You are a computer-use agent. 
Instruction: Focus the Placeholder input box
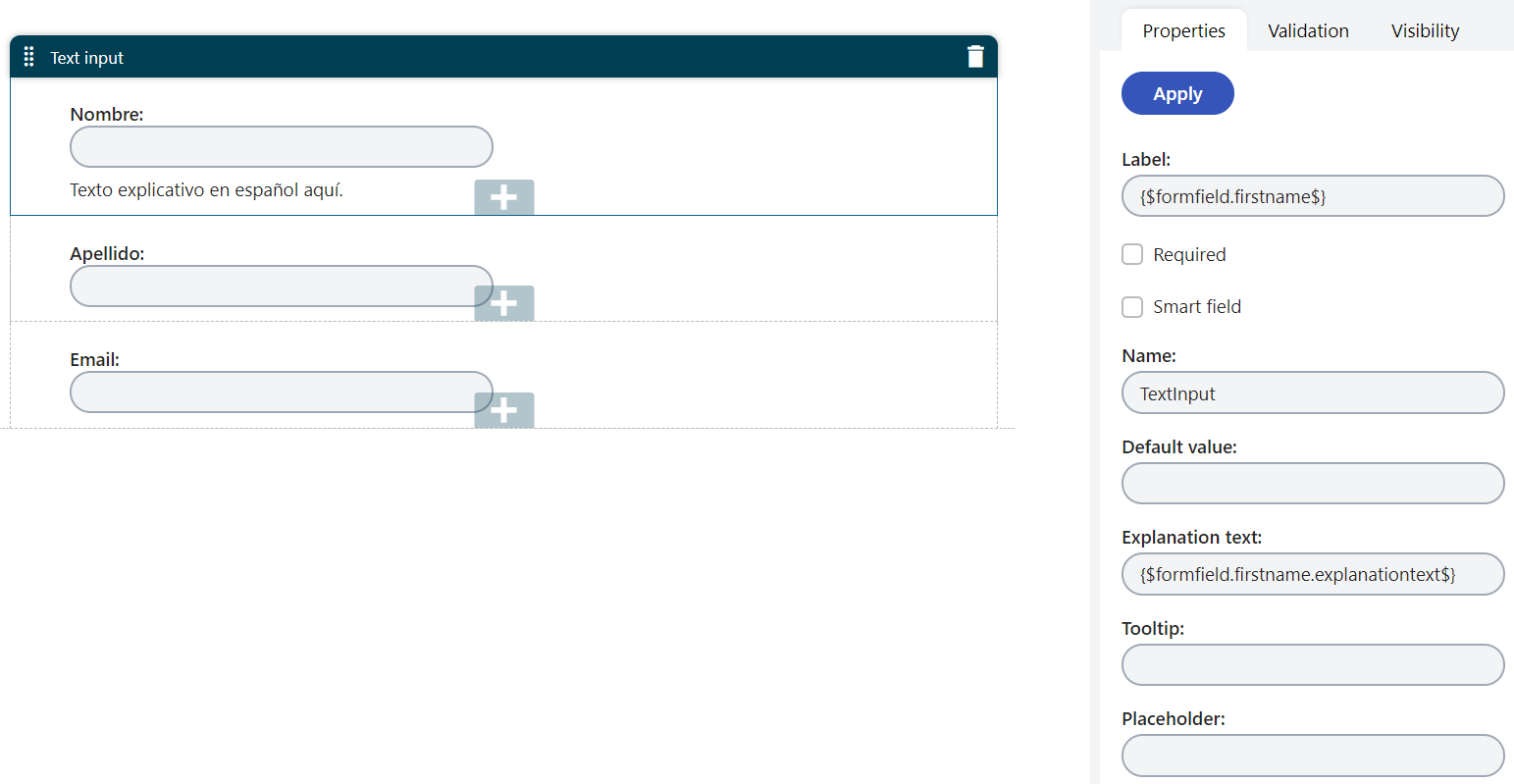pos(1313,756)
